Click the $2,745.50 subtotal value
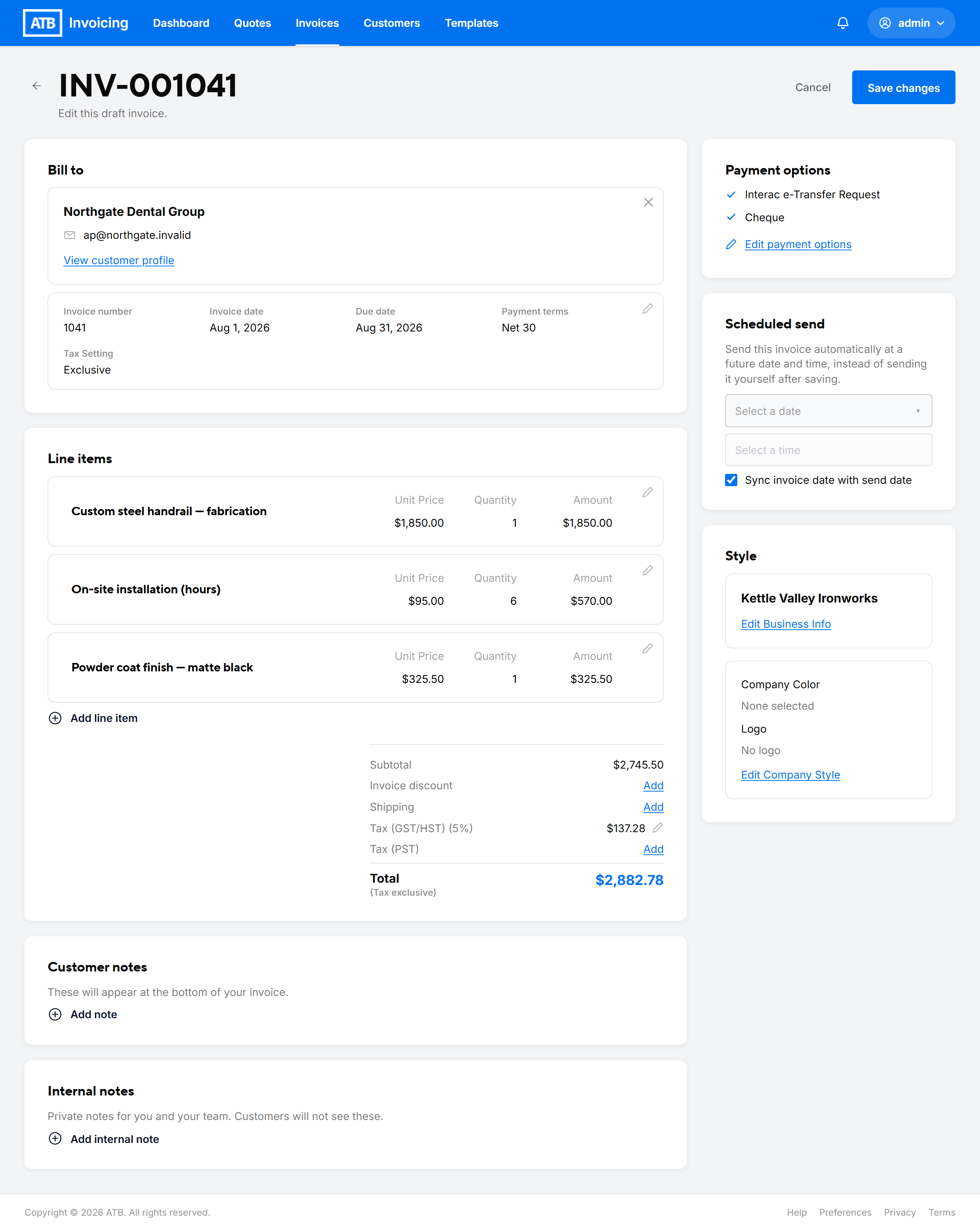Viewport: 980px width, 1231px height. pyautogui.click(x=638, y=764)
